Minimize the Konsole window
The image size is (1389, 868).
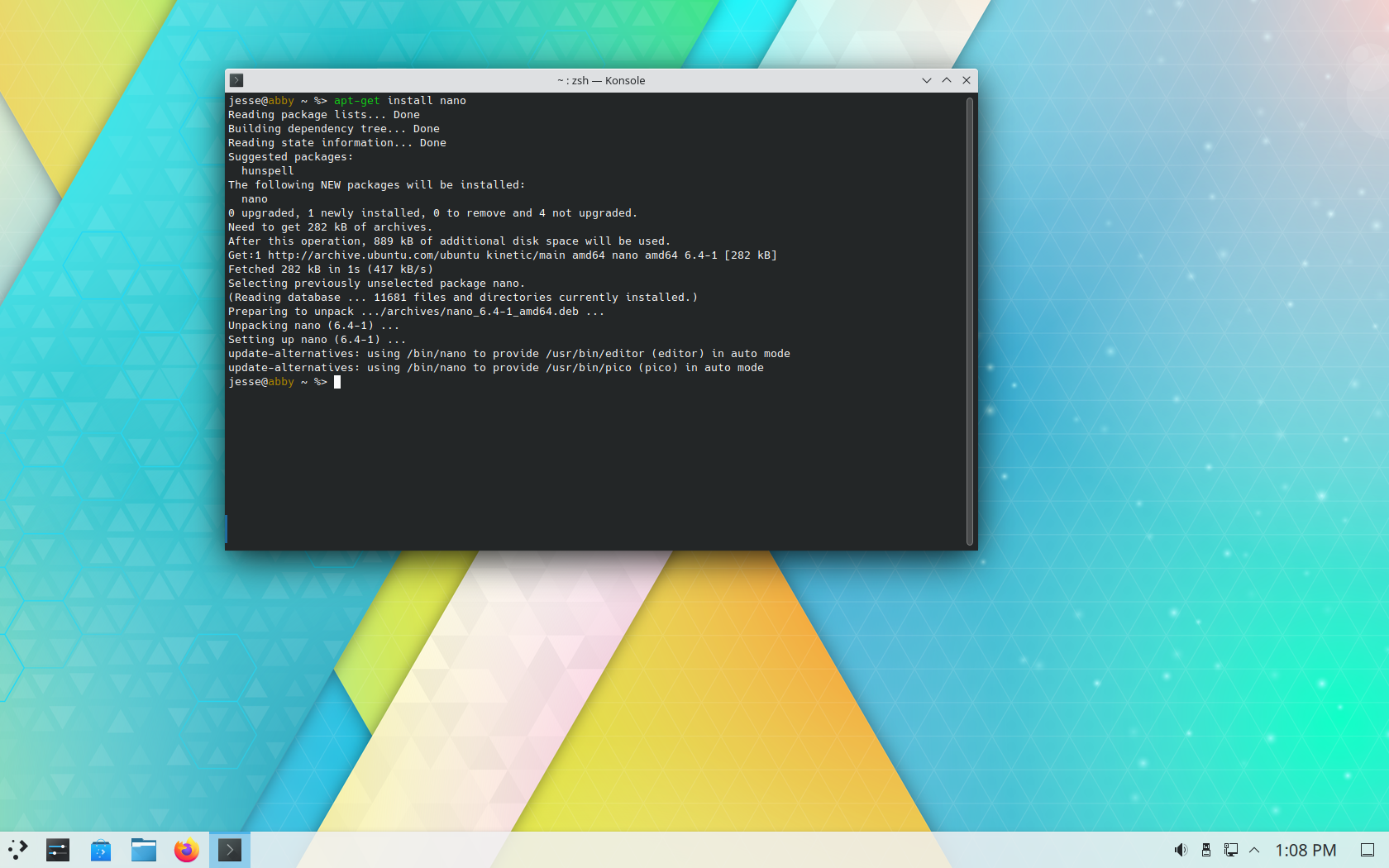927,80
